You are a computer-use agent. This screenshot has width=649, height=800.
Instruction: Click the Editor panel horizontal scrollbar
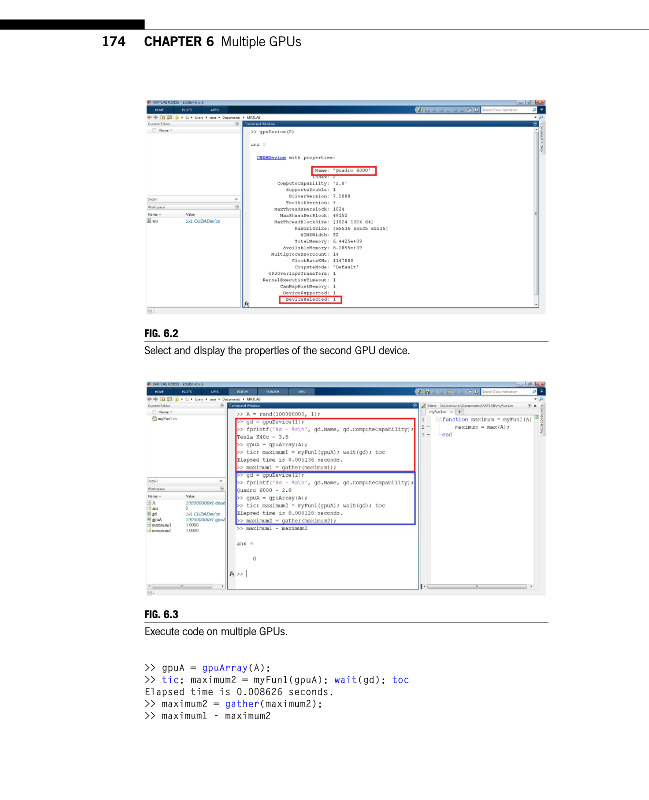pos(475,585)
